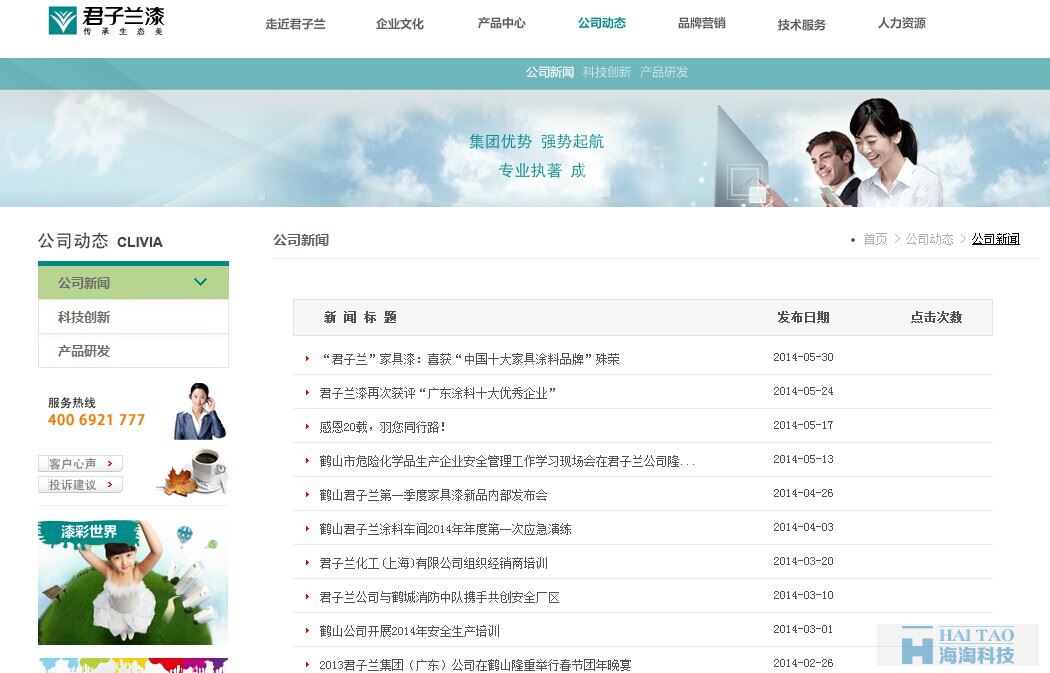Open 科技创新 in the left sidebar
Screen dimensions: 1050x673
(x=133, y=317)
